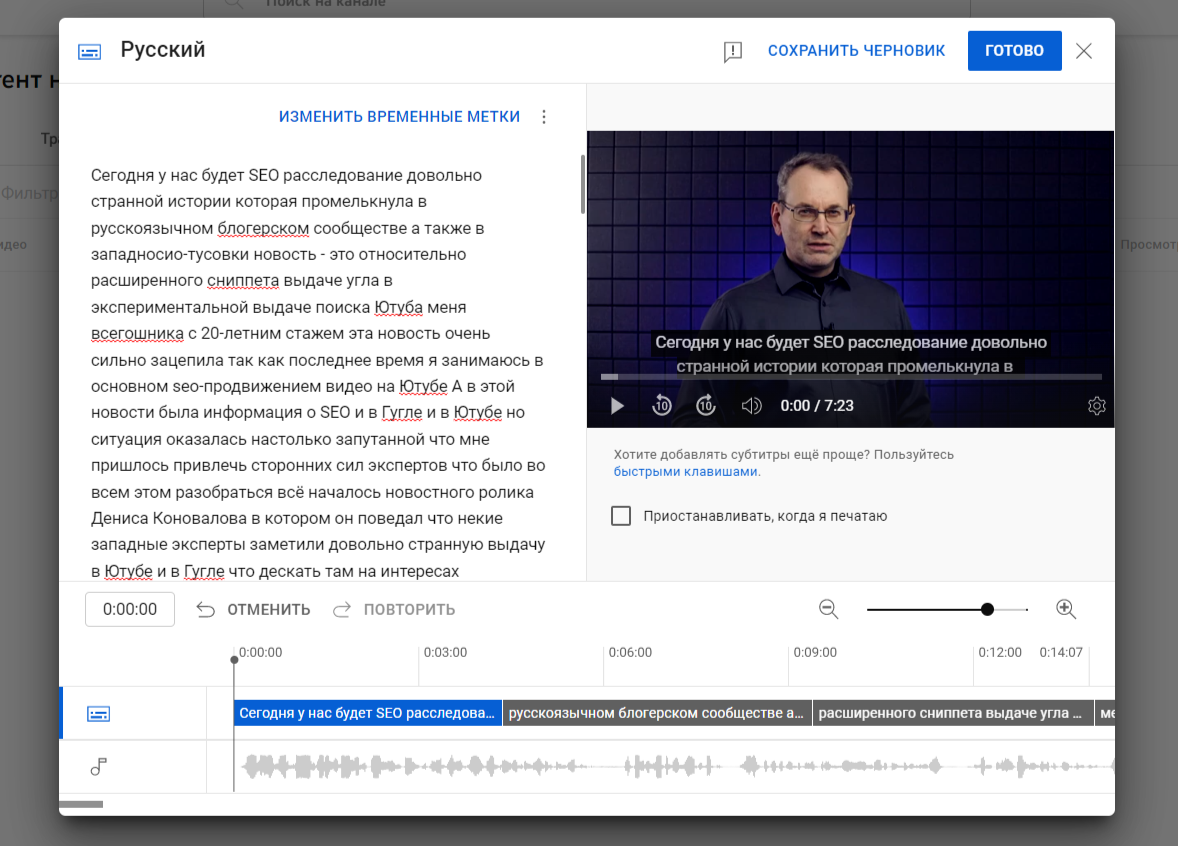
Task: Click the volume icon in the player
Action: pos(752,405)
